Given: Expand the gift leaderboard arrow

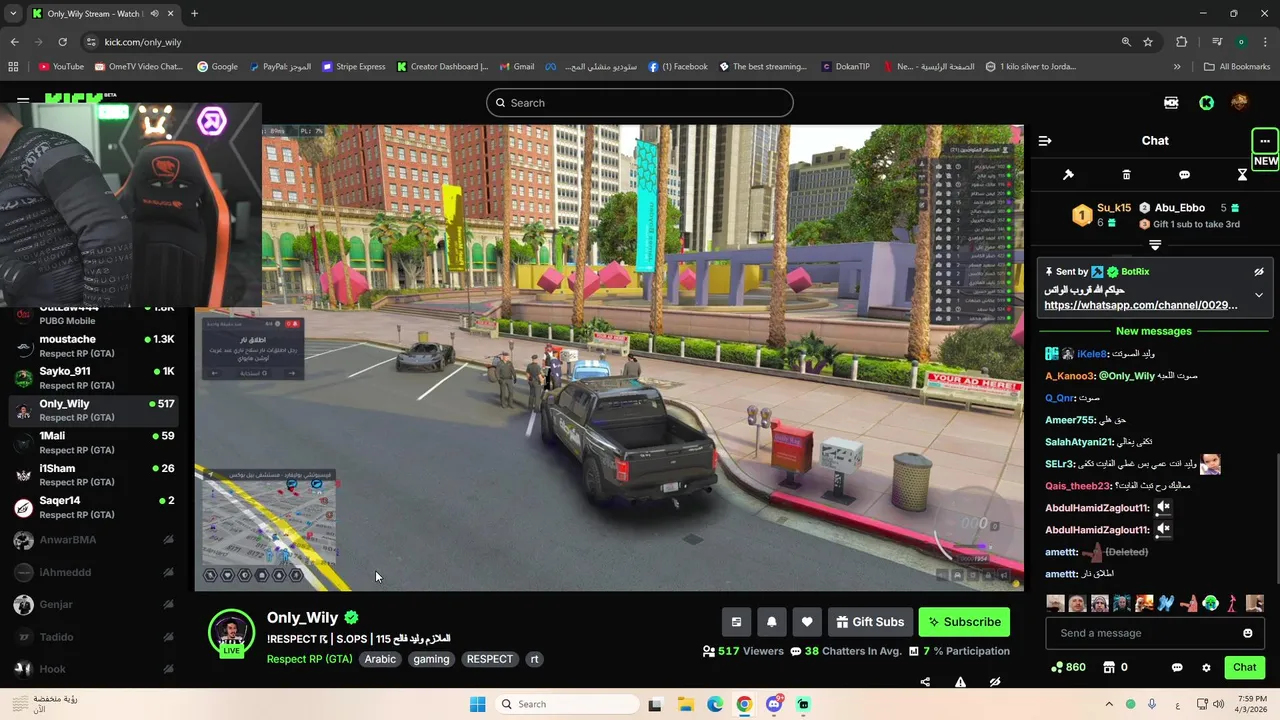Looking at the screenshot, I should tap(1155, 245).
